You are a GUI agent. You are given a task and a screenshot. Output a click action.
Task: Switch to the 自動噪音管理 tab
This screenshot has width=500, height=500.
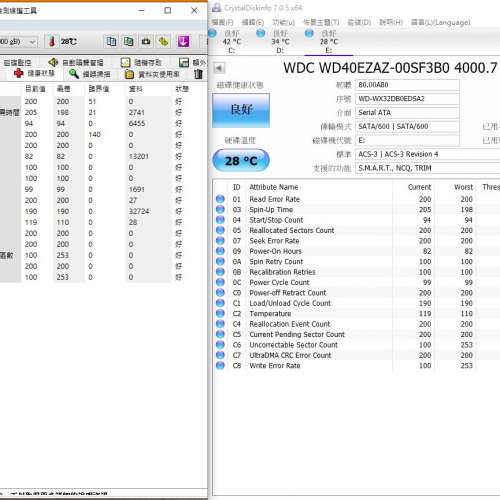click(x=76, y=62)
